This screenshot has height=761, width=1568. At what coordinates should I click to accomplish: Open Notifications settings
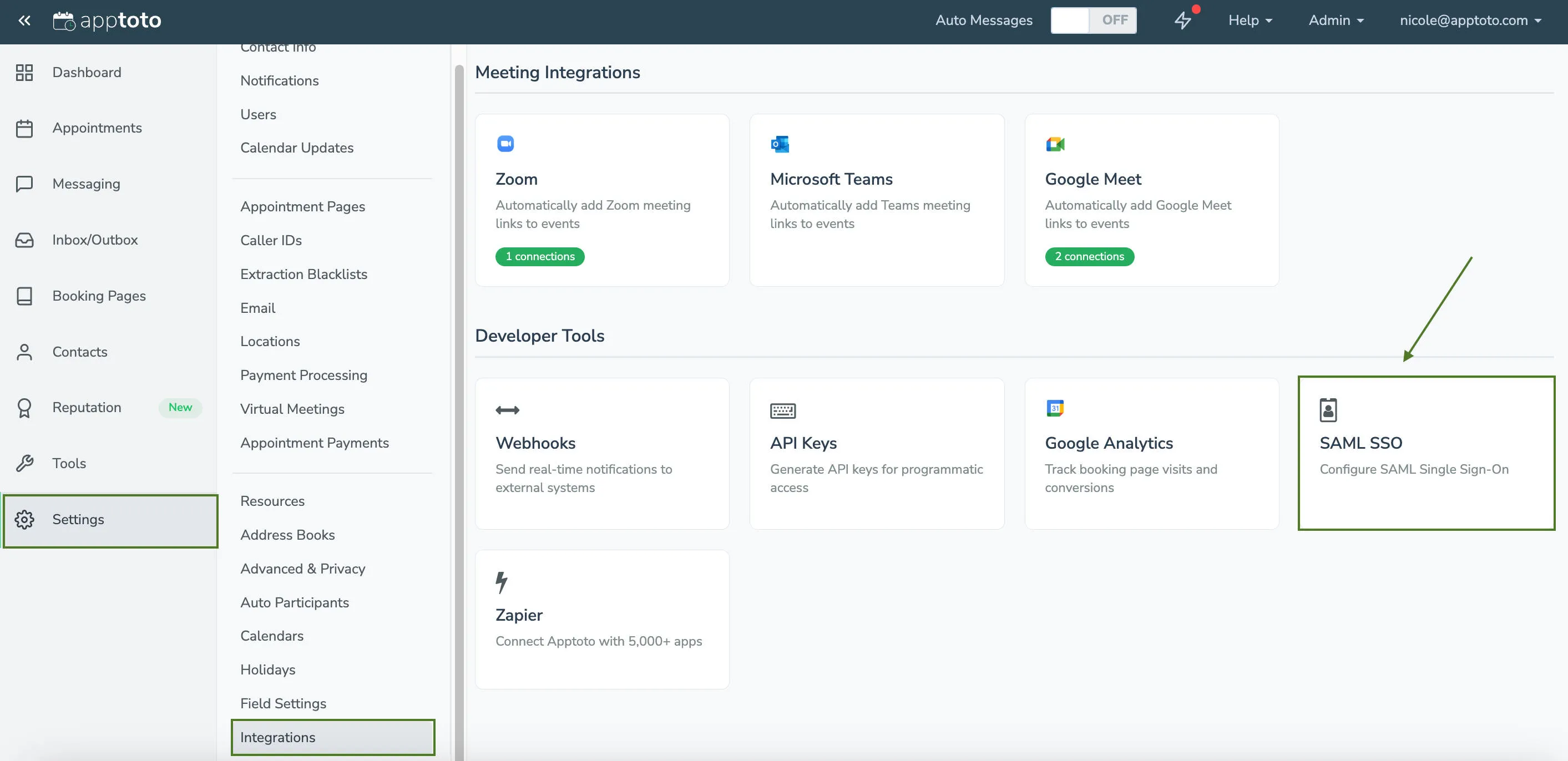click(280, 80)
